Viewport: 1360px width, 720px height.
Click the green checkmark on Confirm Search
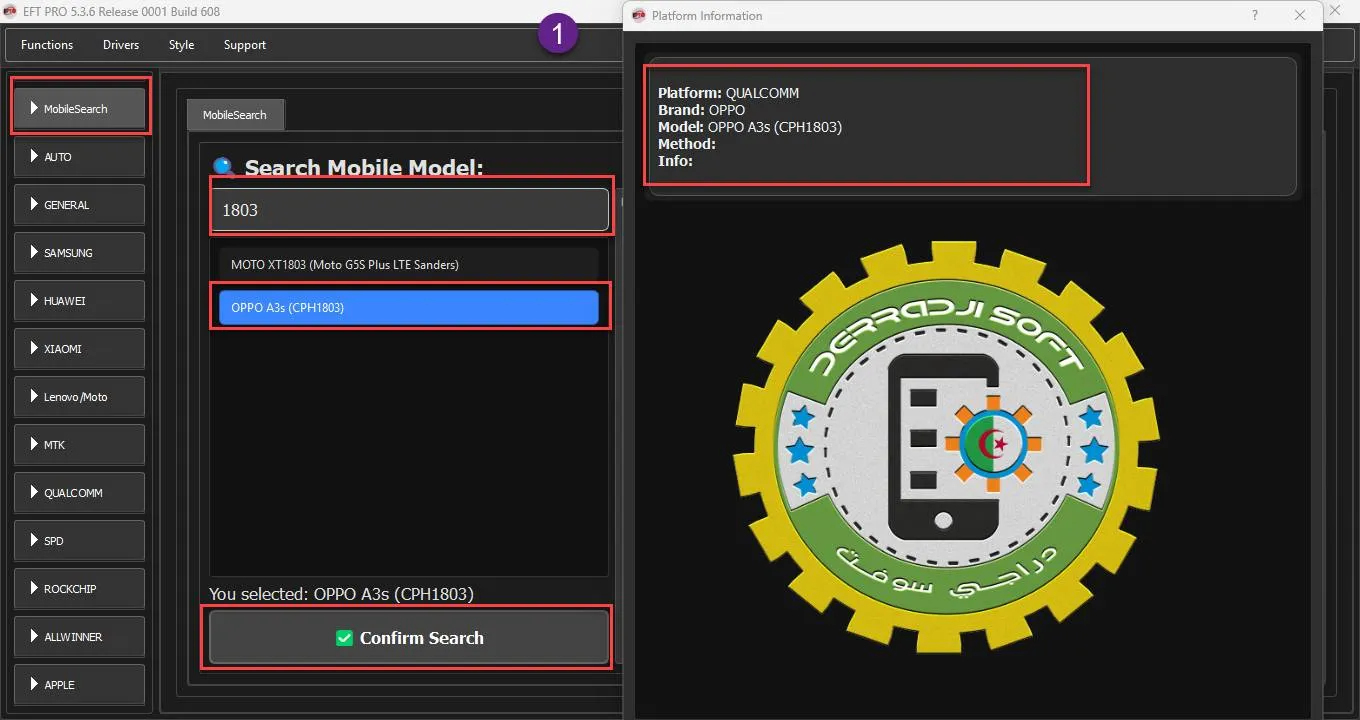[x=345, y=638]
